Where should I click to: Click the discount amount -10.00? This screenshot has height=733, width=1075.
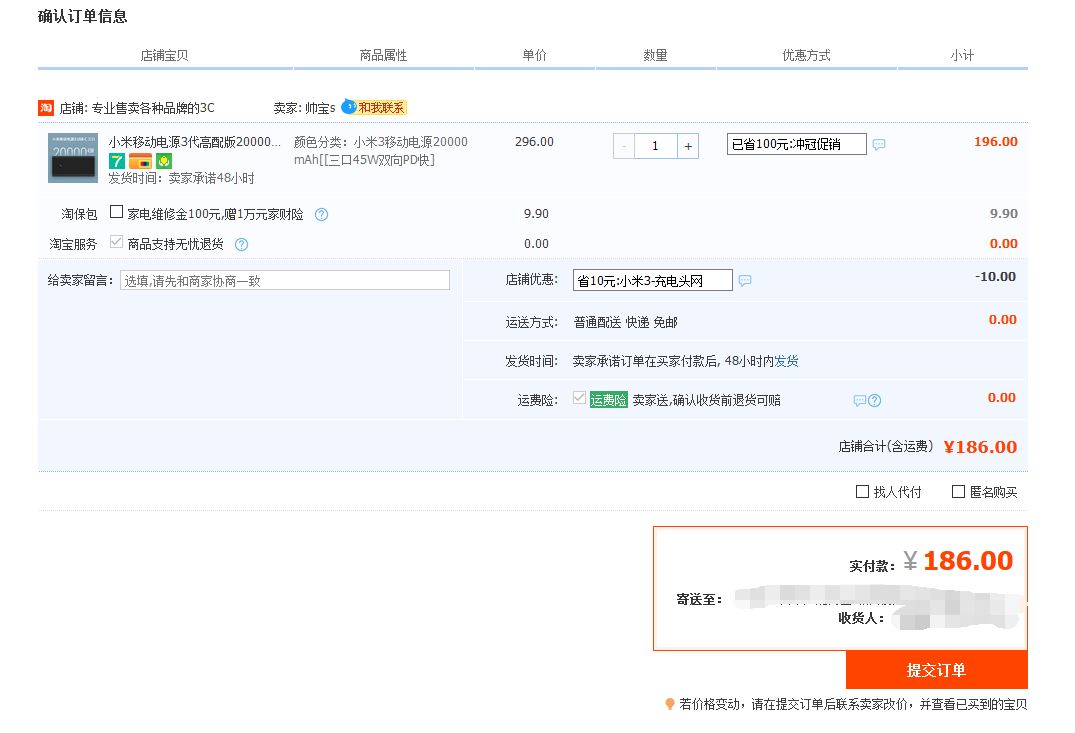[995, 276]
